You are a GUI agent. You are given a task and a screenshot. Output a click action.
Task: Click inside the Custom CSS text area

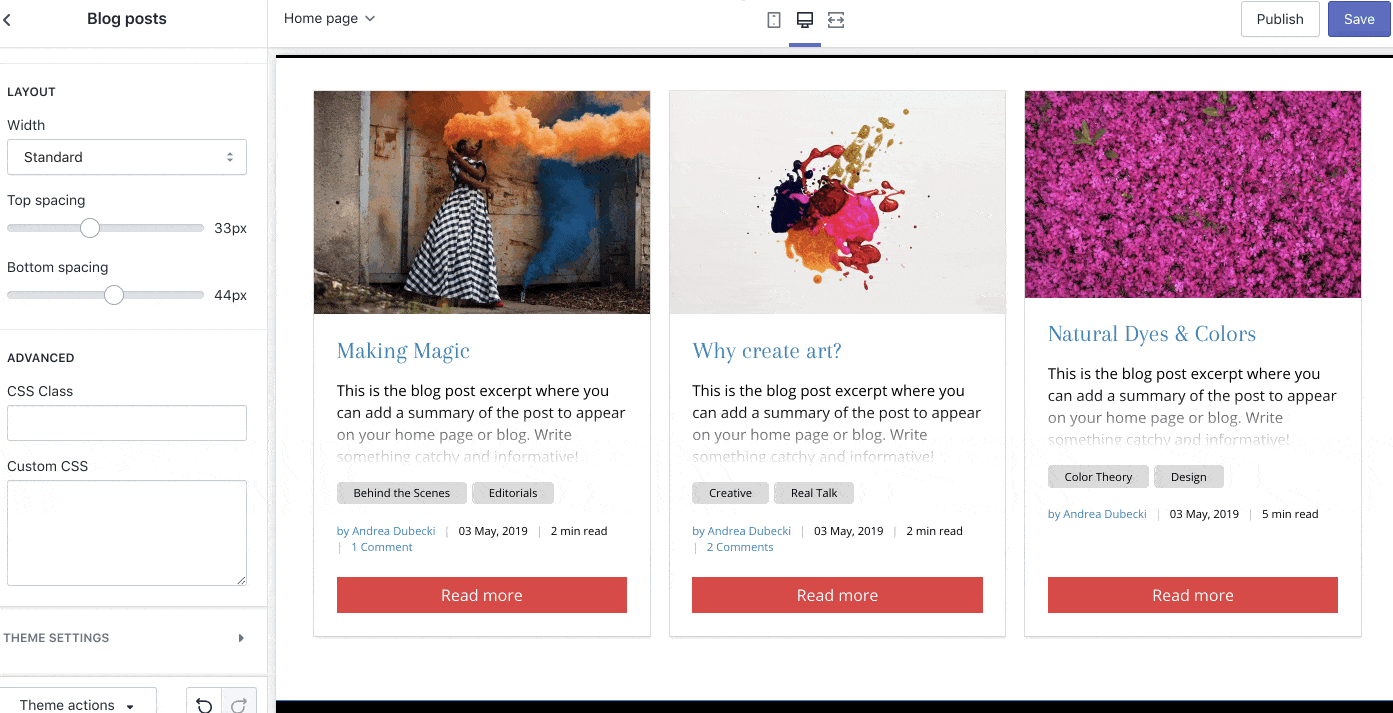point(127,532)
